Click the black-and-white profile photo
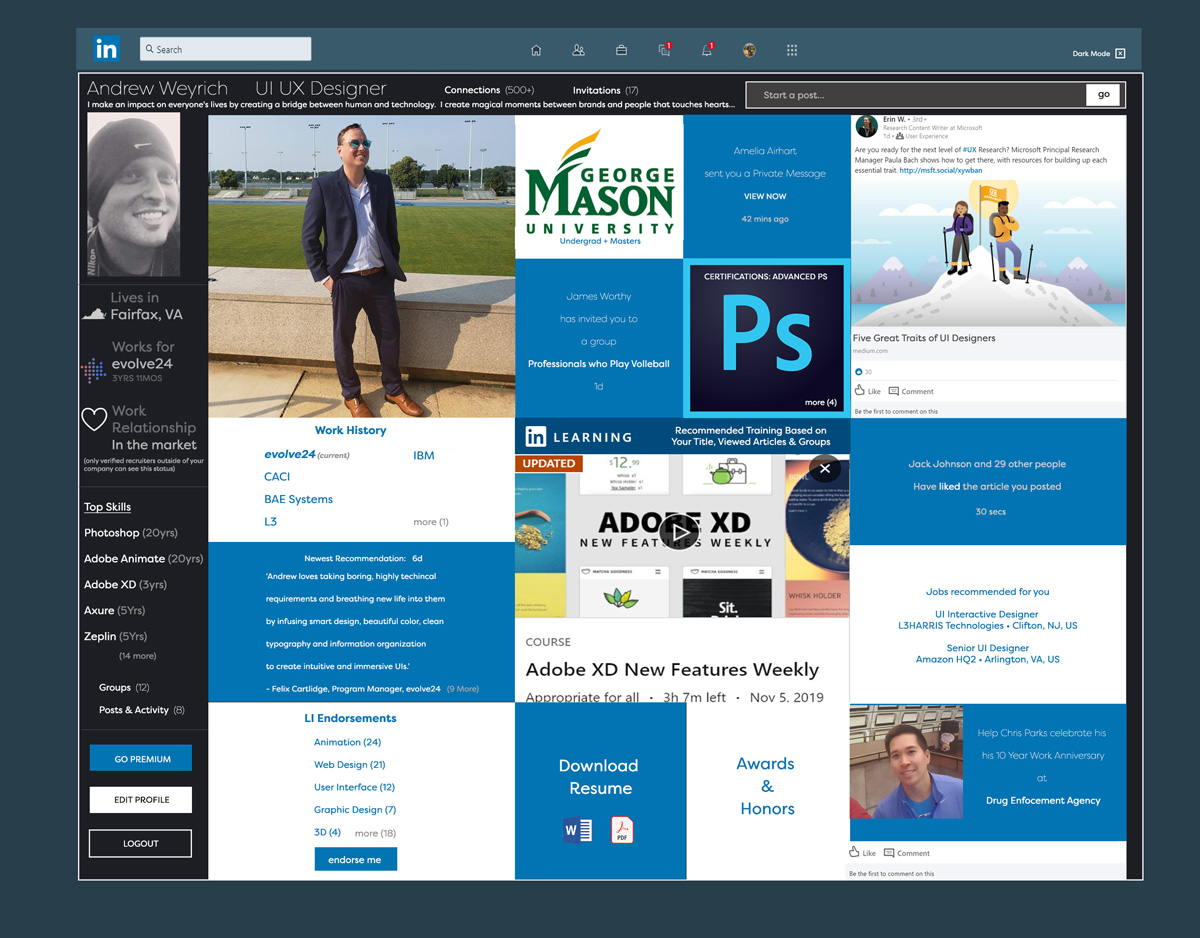1200x938 pixels. [133, 194]
